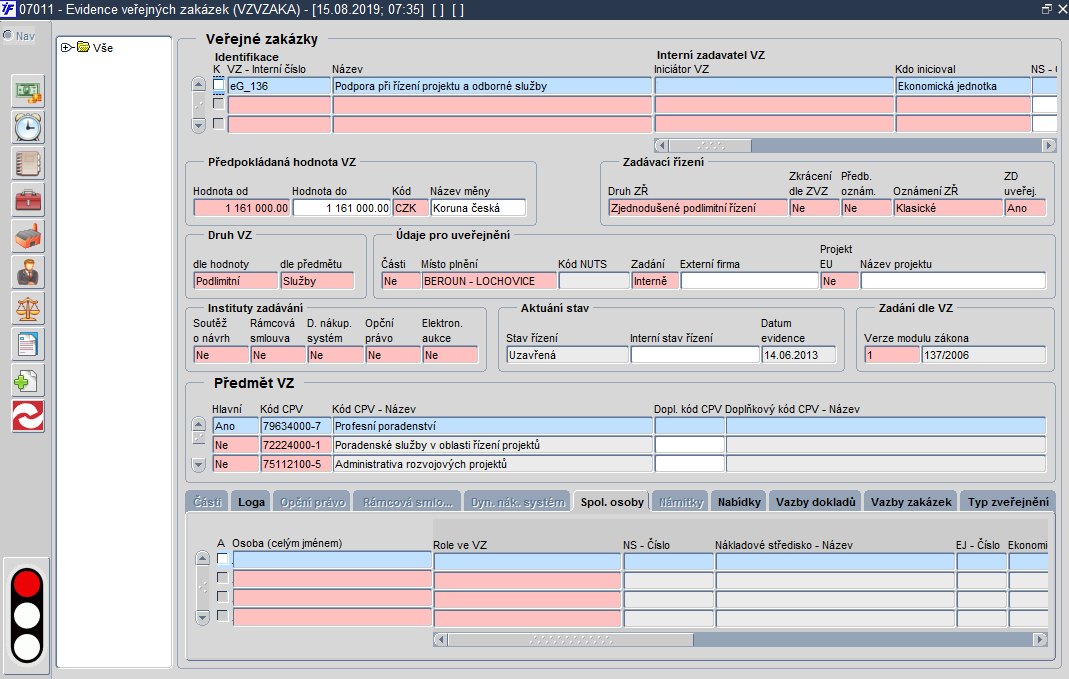Tick the K checkbox for eG_136 row
Screen dimensions: 1069x679
218,85
